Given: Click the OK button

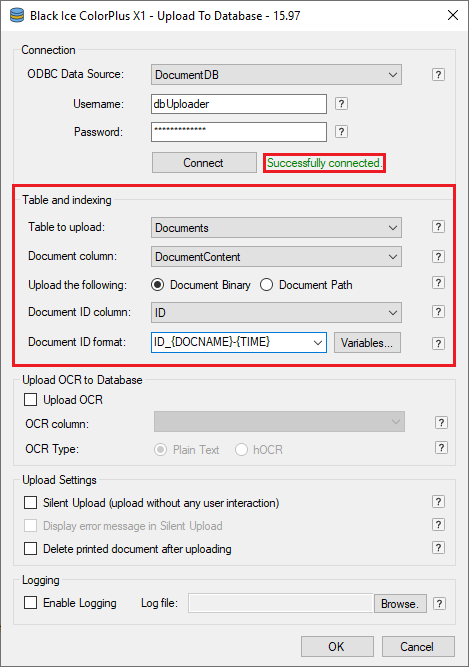Looking at the screenshot, I should (x=337, y=647).
